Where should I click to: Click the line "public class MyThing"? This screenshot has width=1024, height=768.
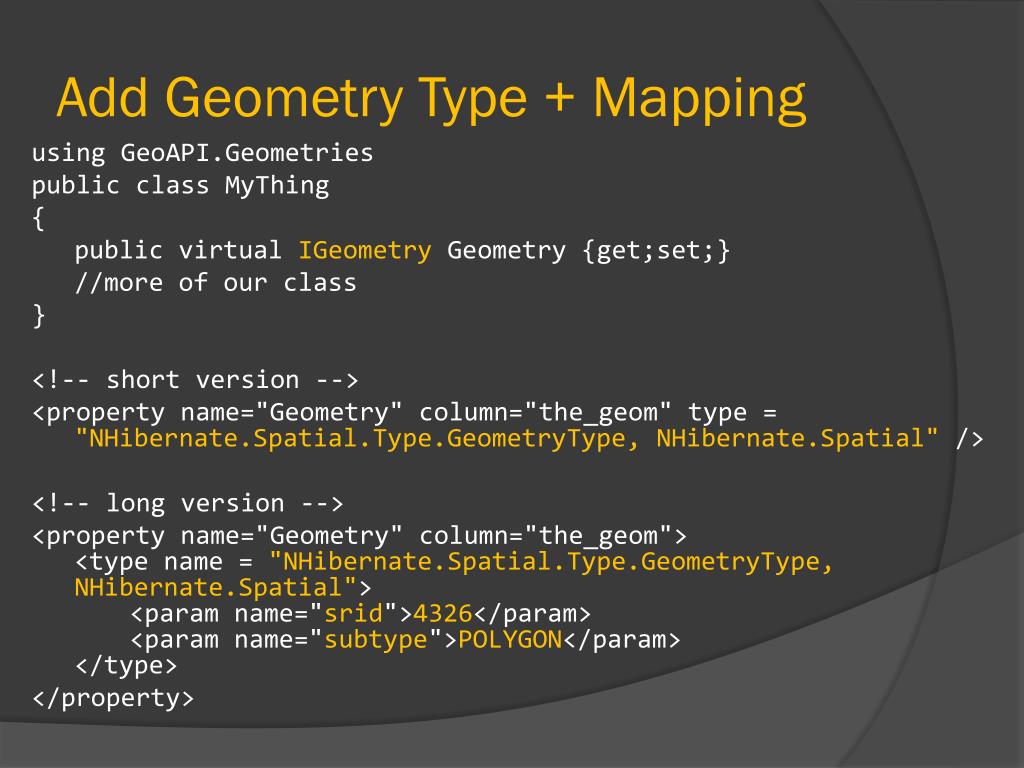(x=180, y=185)
